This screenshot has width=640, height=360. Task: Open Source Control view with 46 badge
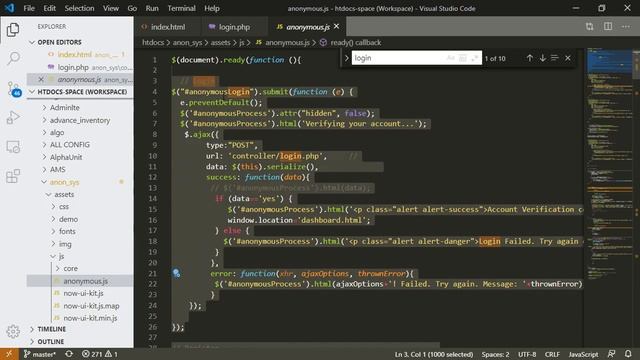click(13, 88)
